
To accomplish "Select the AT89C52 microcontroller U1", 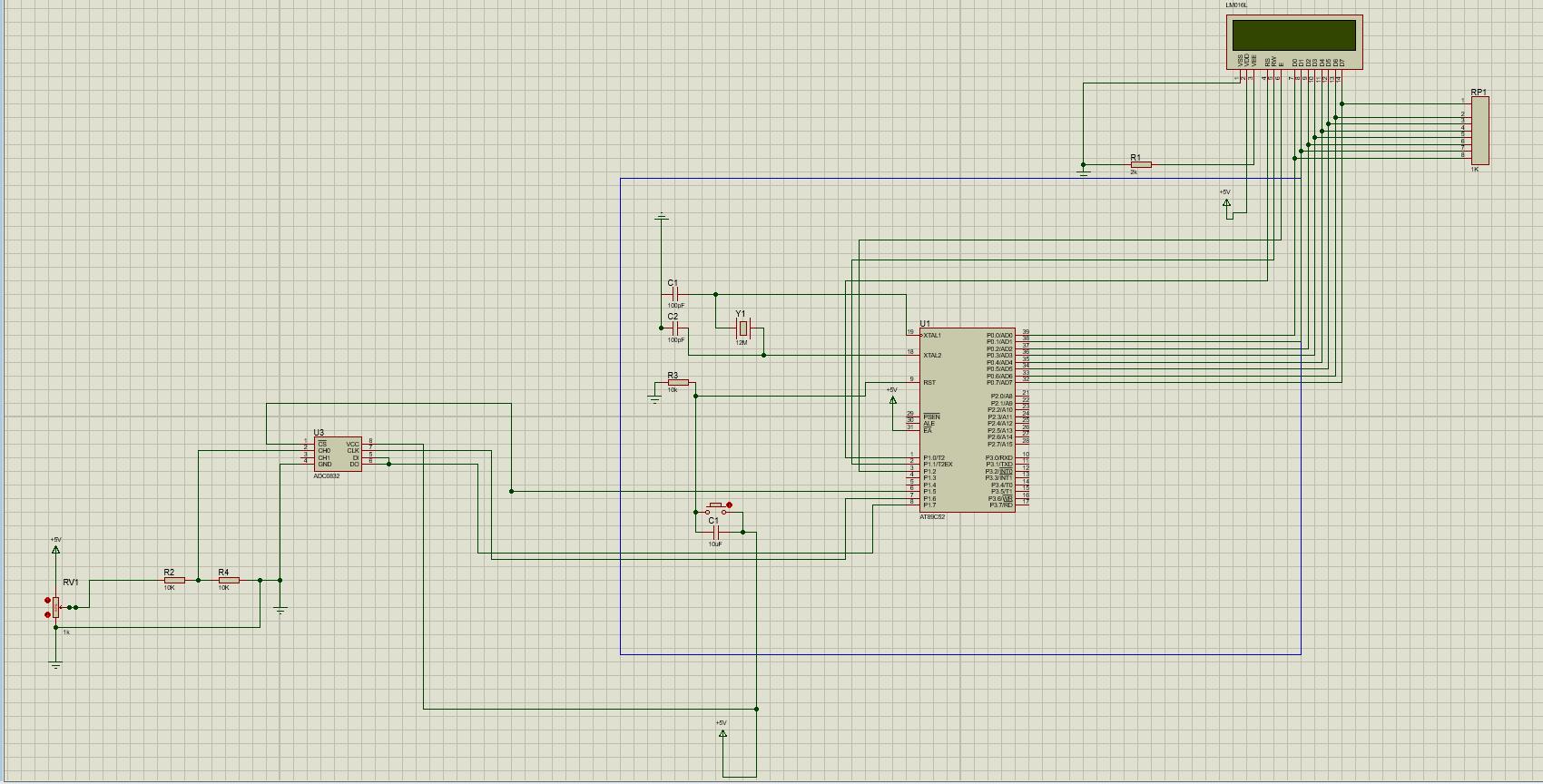I will (967, 419).
